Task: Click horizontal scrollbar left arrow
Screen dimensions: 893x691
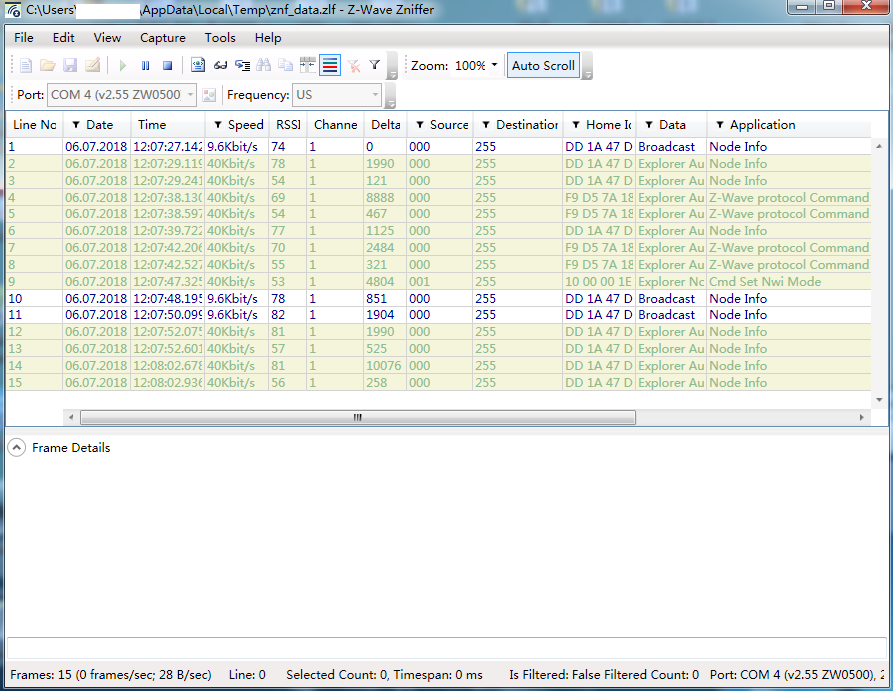Action: [71, 418]
